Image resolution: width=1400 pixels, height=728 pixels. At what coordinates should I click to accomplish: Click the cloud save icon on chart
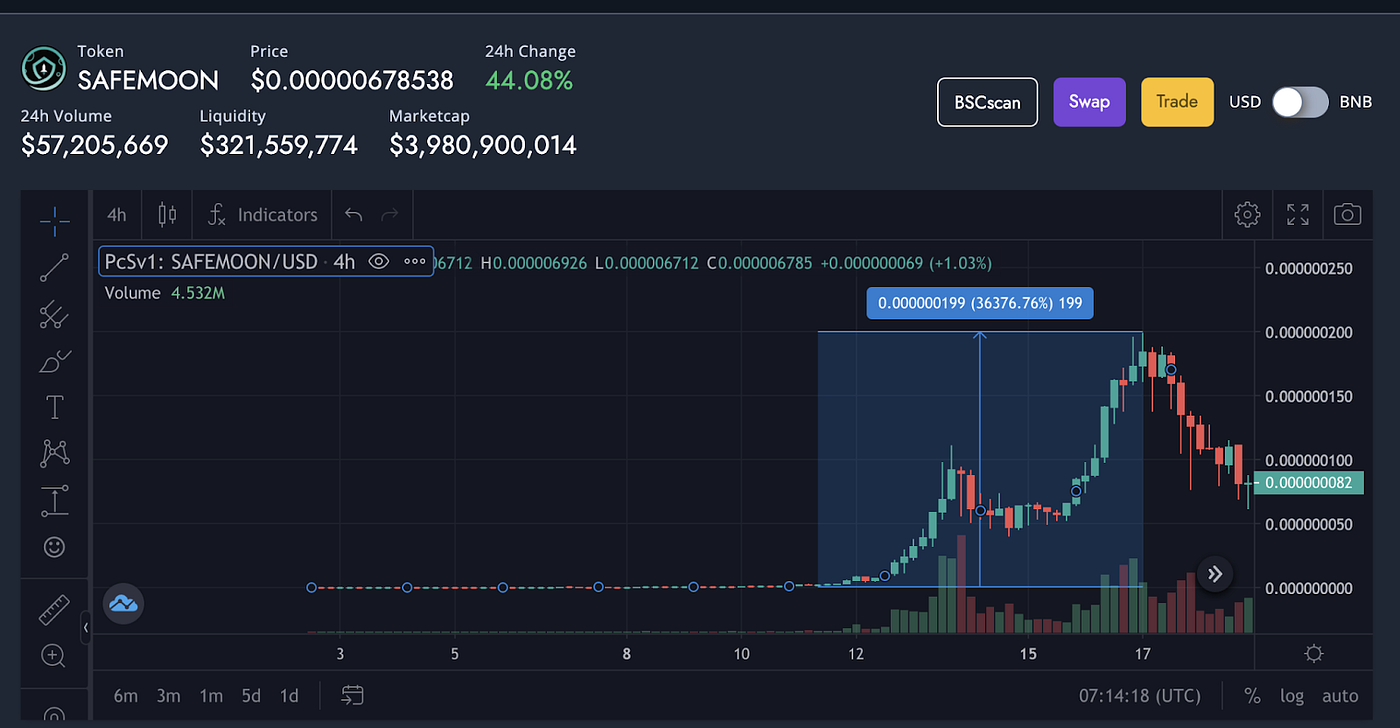(x=124, y=603)
